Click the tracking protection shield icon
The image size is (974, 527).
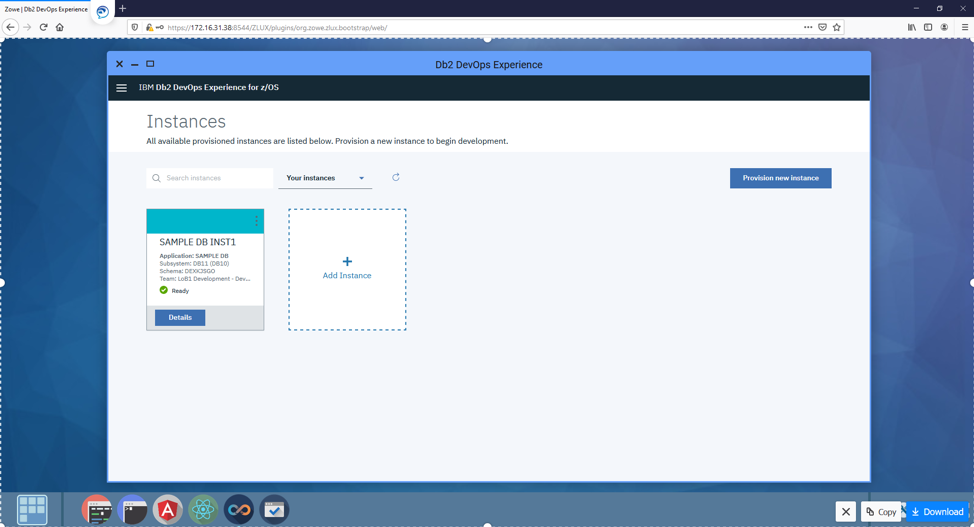click(135, 27)
